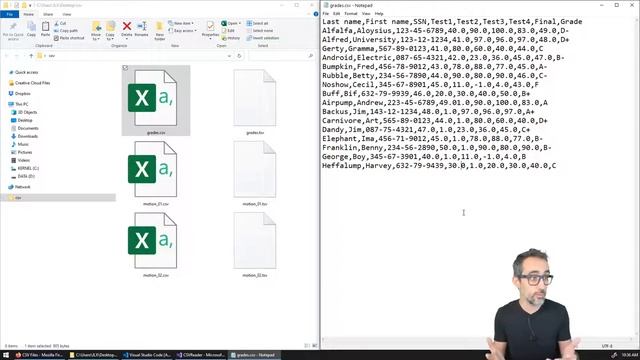Open the Copy to dropdown
640x360 pixels.
(110, 31)
